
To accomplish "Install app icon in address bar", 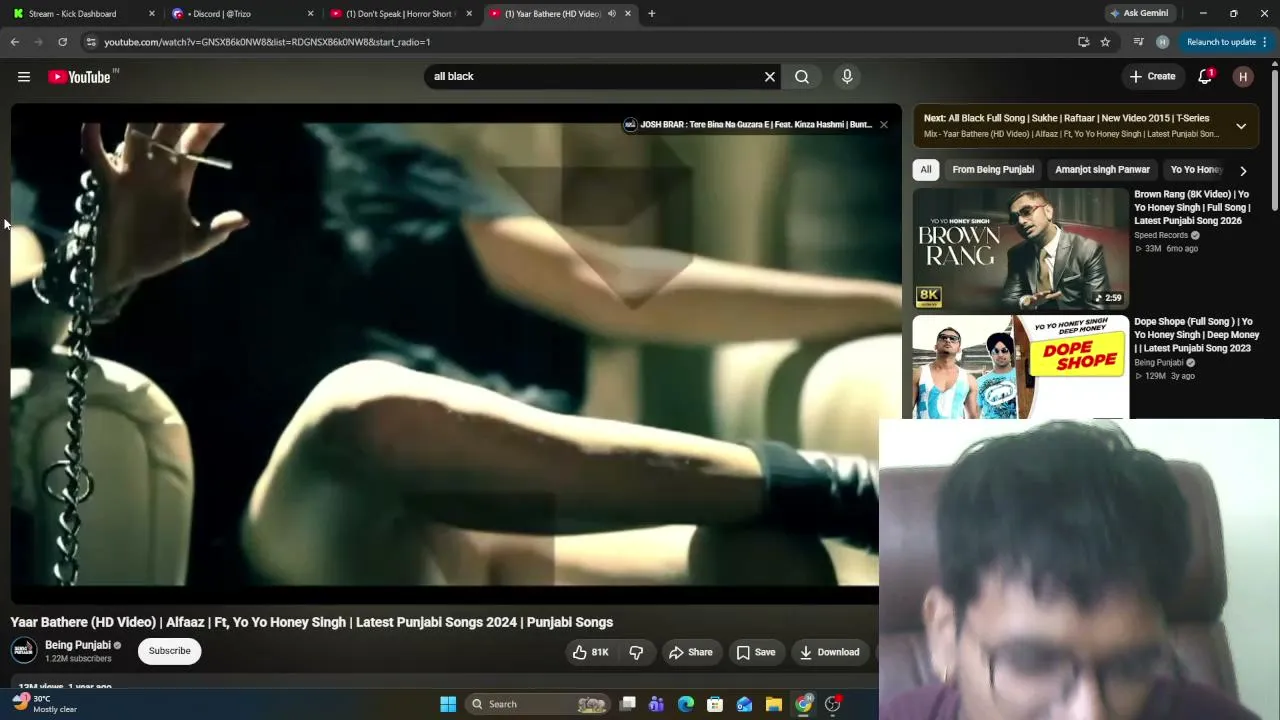I will click(1083, 42).
